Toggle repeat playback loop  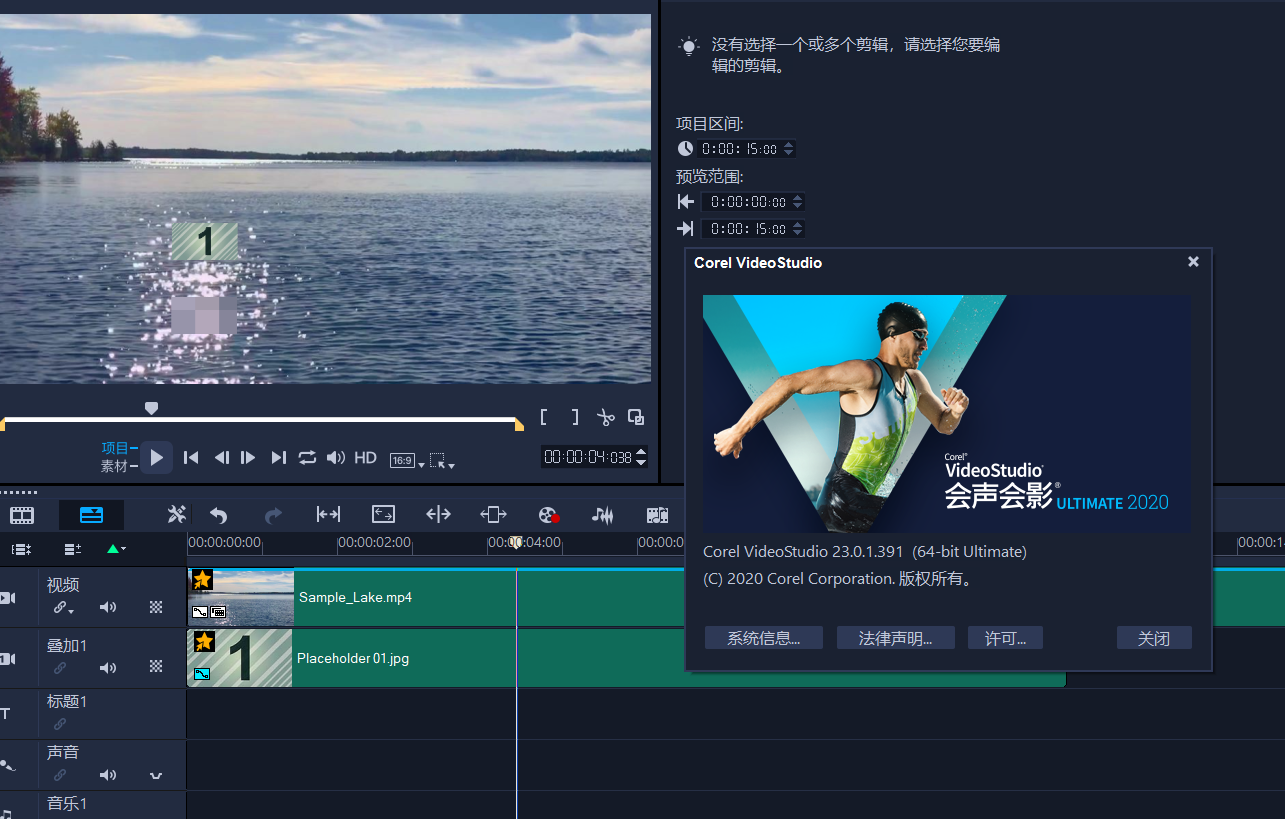point(307,457)
